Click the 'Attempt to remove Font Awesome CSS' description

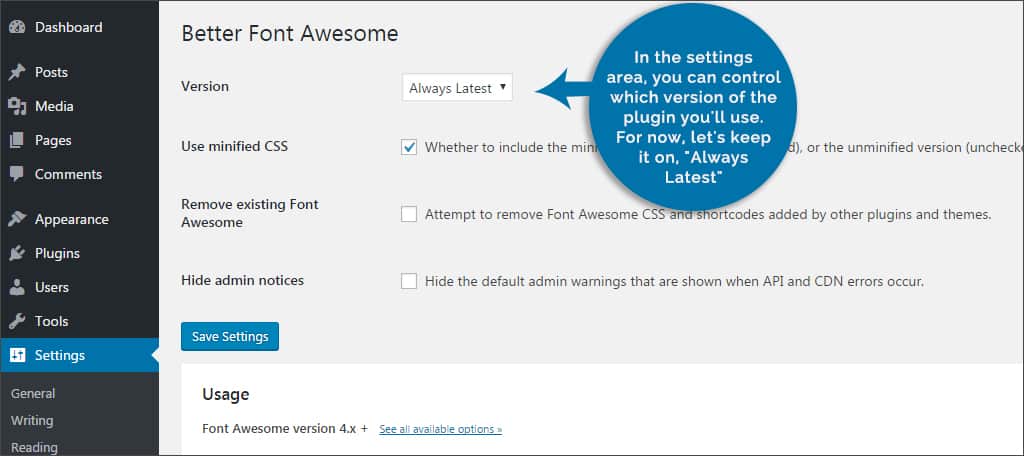click(x=709, y=214)
